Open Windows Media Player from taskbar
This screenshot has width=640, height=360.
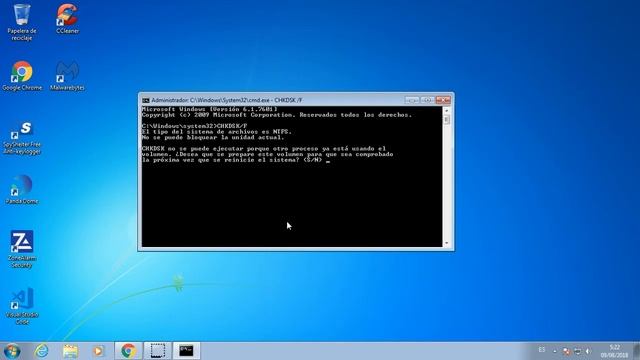pyautogui.click(x=98, y=351)
